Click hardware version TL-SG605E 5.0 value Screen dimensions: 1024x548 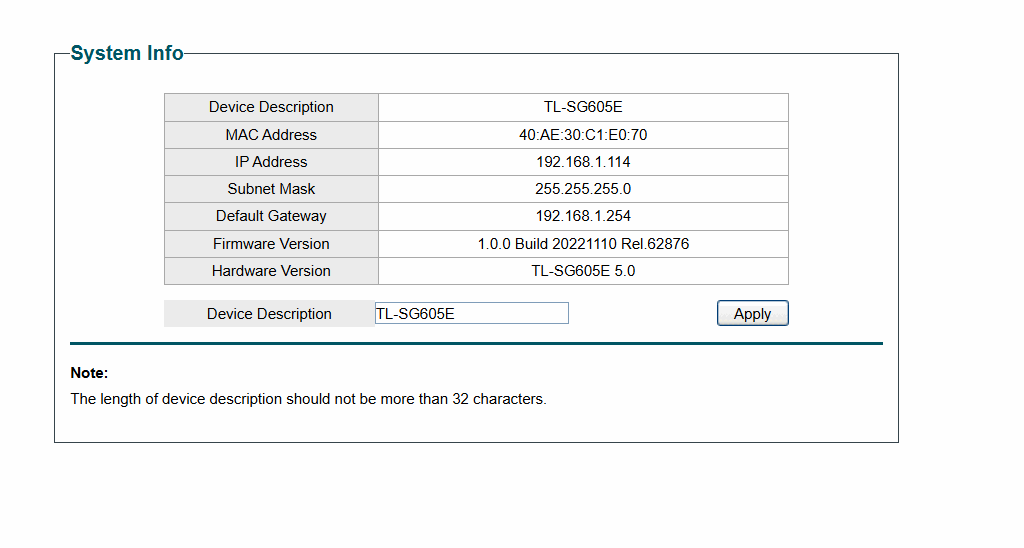(x=583, y=271)
